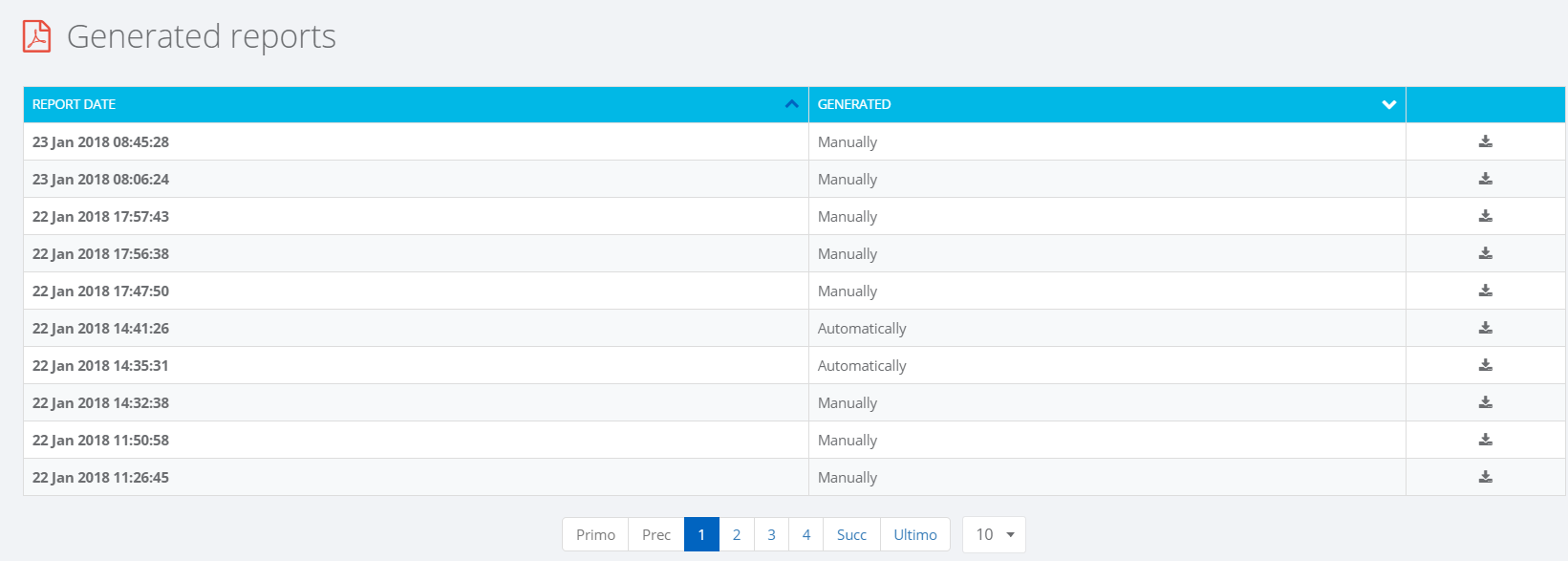
Task: Click Manually in the 08:45:28 row
Action: (848, 142)
